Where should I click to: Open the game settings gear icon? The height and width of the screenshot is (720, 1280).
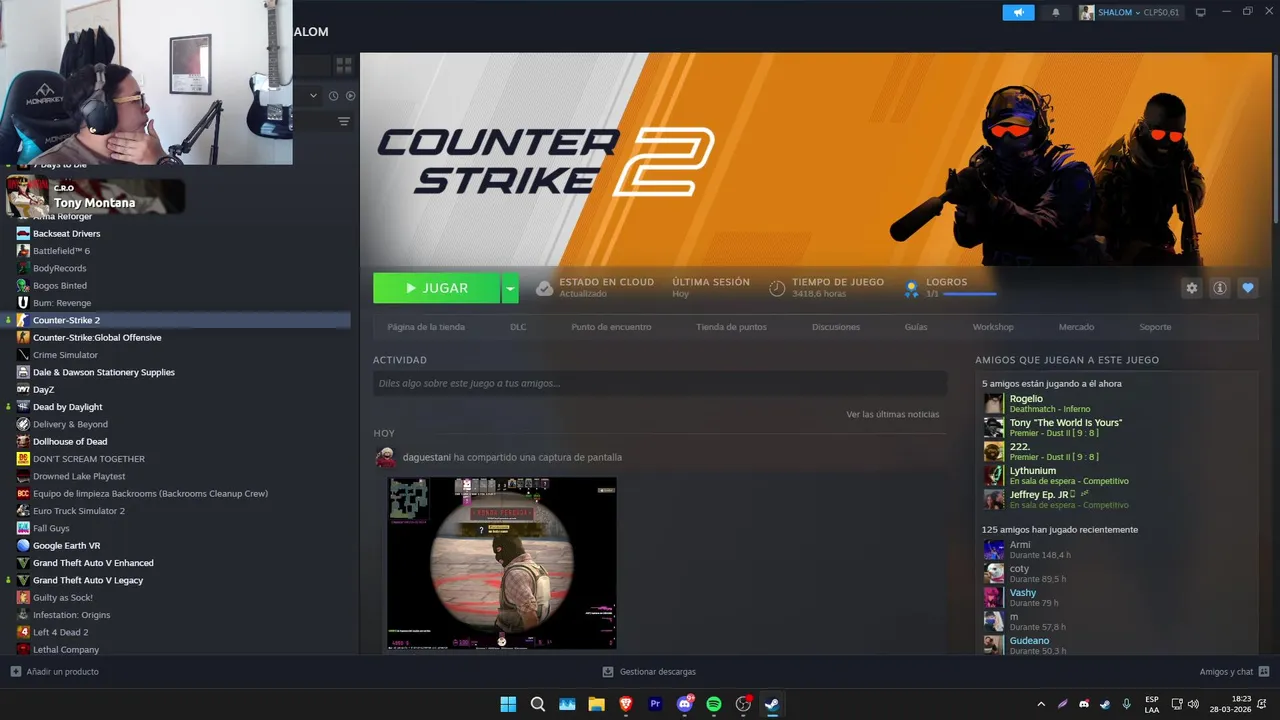[x=1191, y=288]
